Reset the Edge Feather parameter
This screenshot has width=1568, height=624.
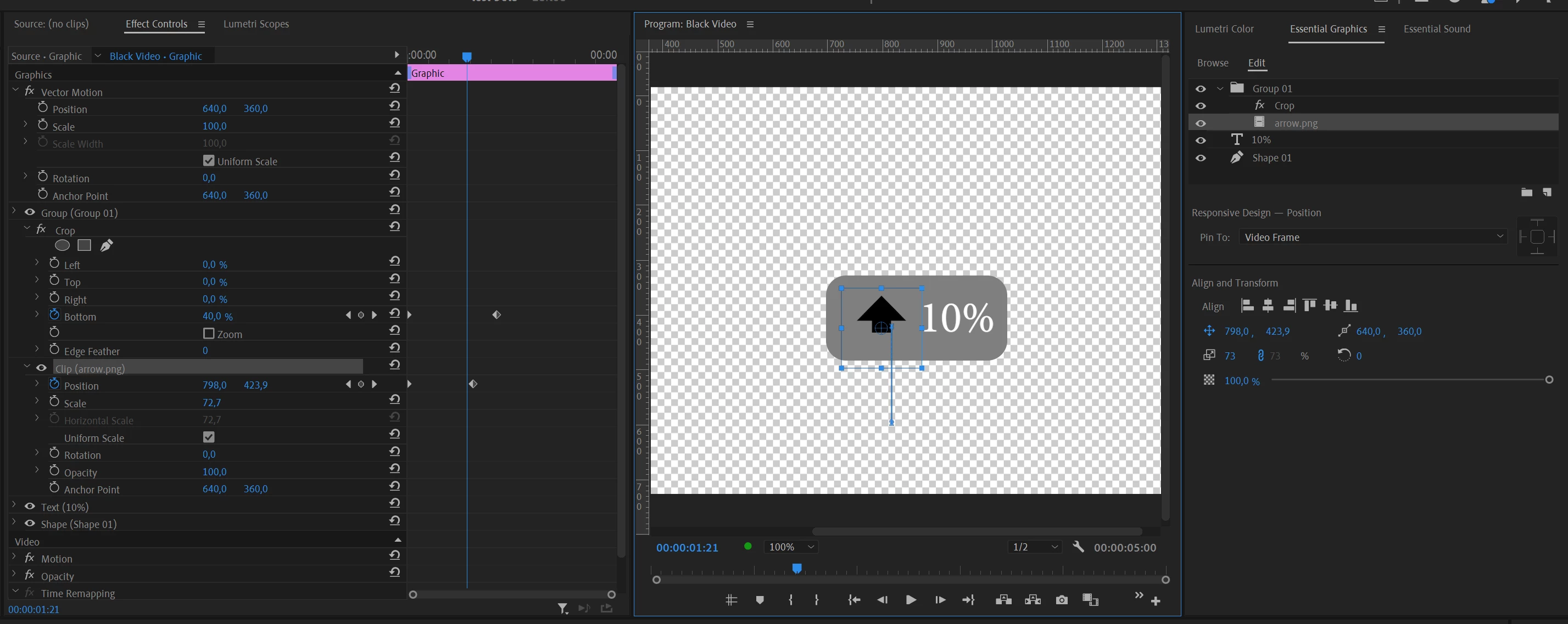(x=394, y=348)
